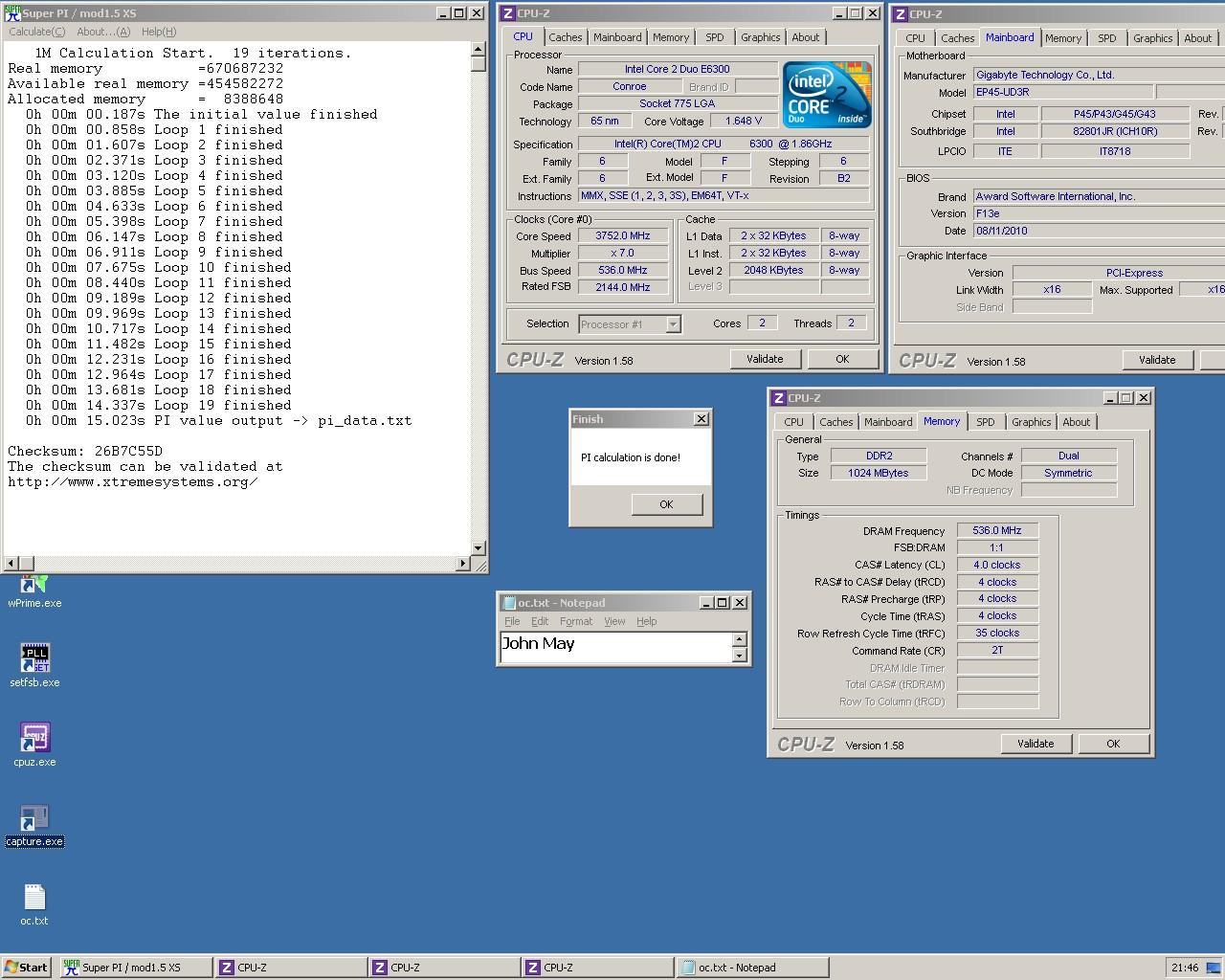Click CPU-Z CPU window title icon
Image resolution: width=1225 pixels, height=980 pixels.
point(508,13)
